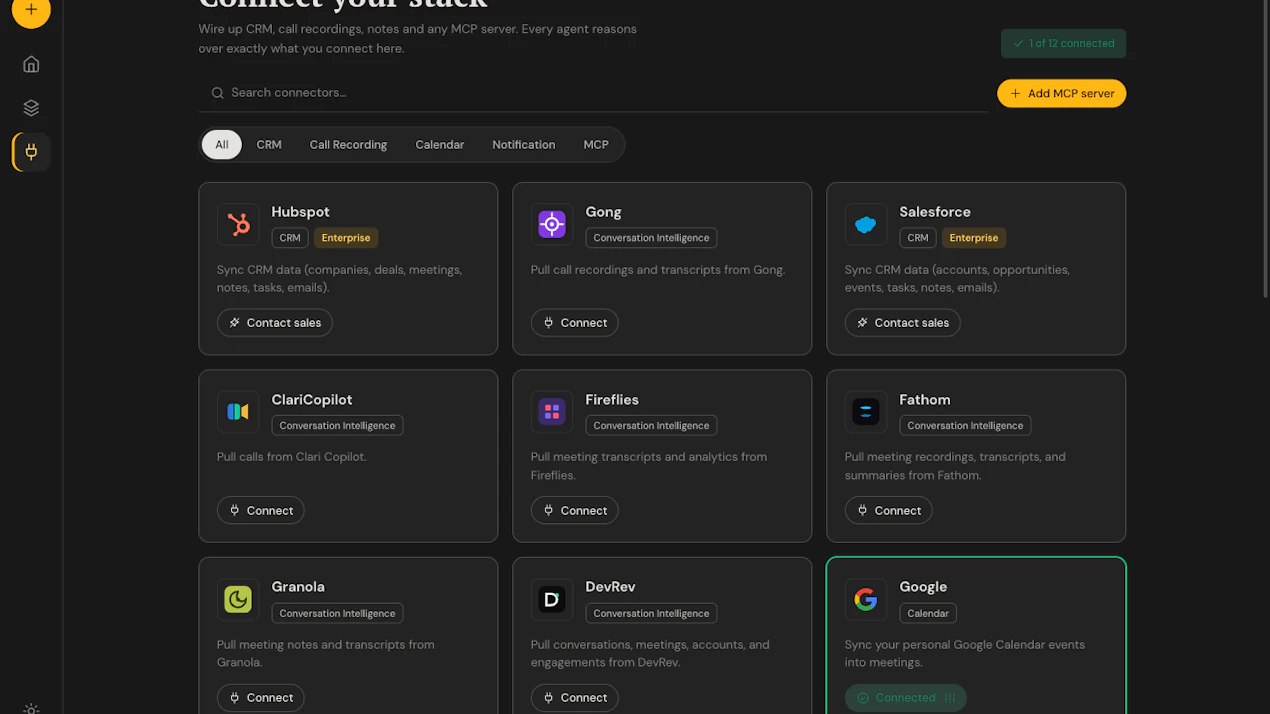This screenshot has height=714, width=1270.
Task: Click Add MCP server button
Action: point(1061,93)
